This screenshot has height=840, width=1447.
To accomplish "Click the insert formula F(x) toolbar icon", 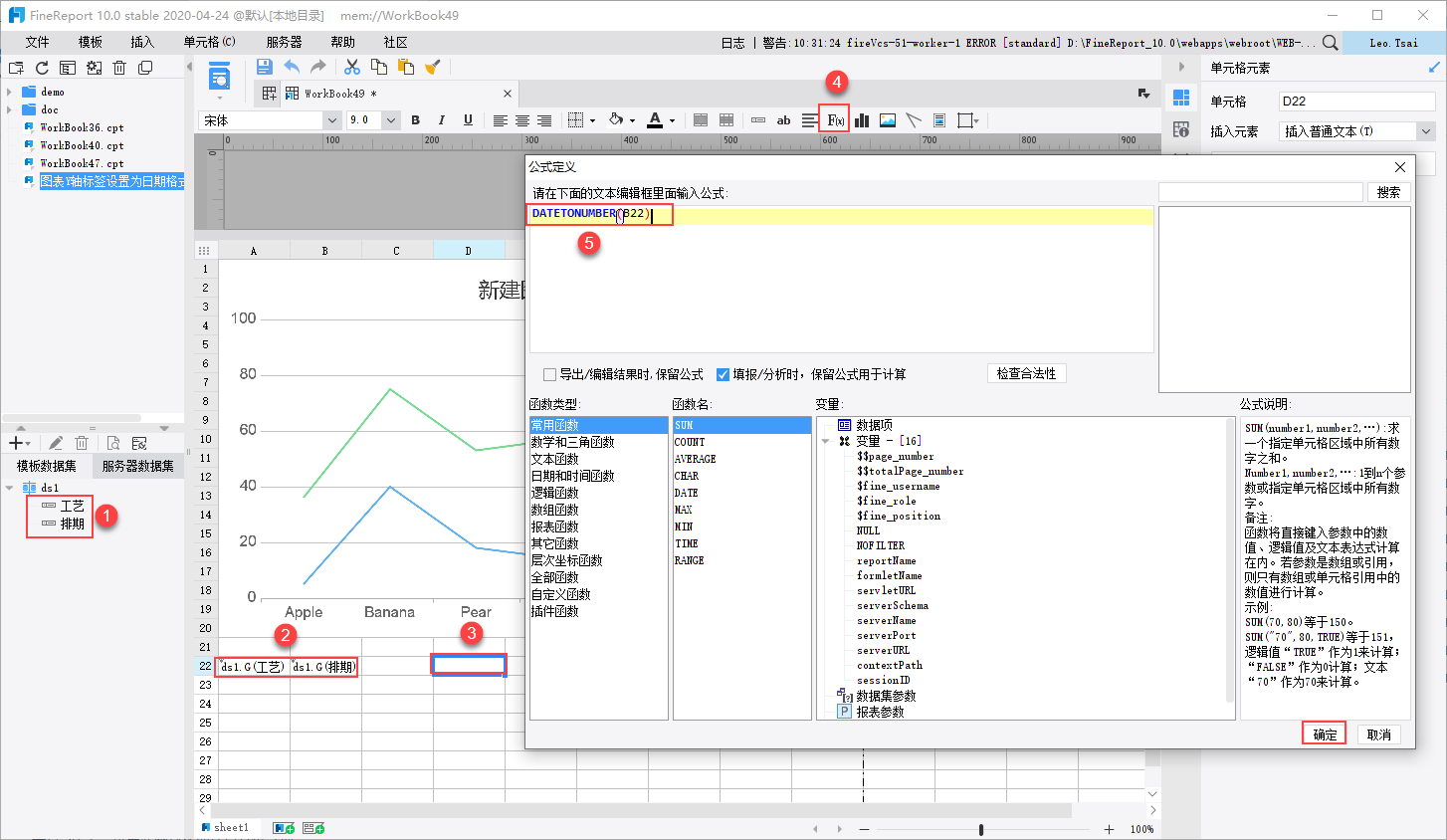I will coord(835,120).
